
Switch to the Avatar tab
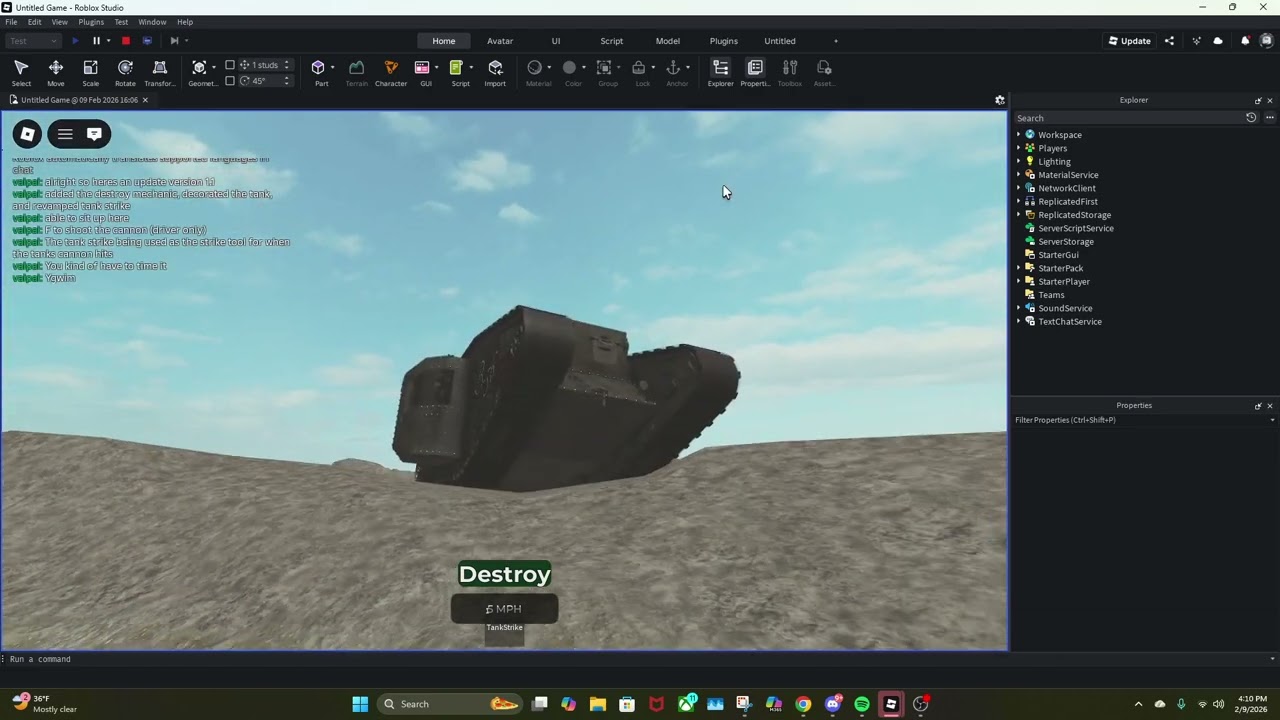(500, 41)
